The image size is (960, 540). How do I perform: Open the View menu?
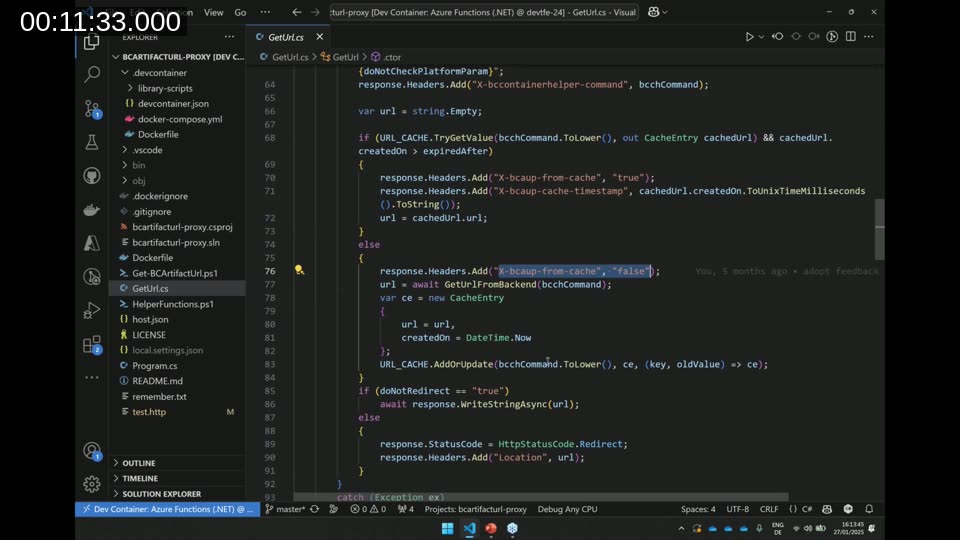[x=214, y=12]
